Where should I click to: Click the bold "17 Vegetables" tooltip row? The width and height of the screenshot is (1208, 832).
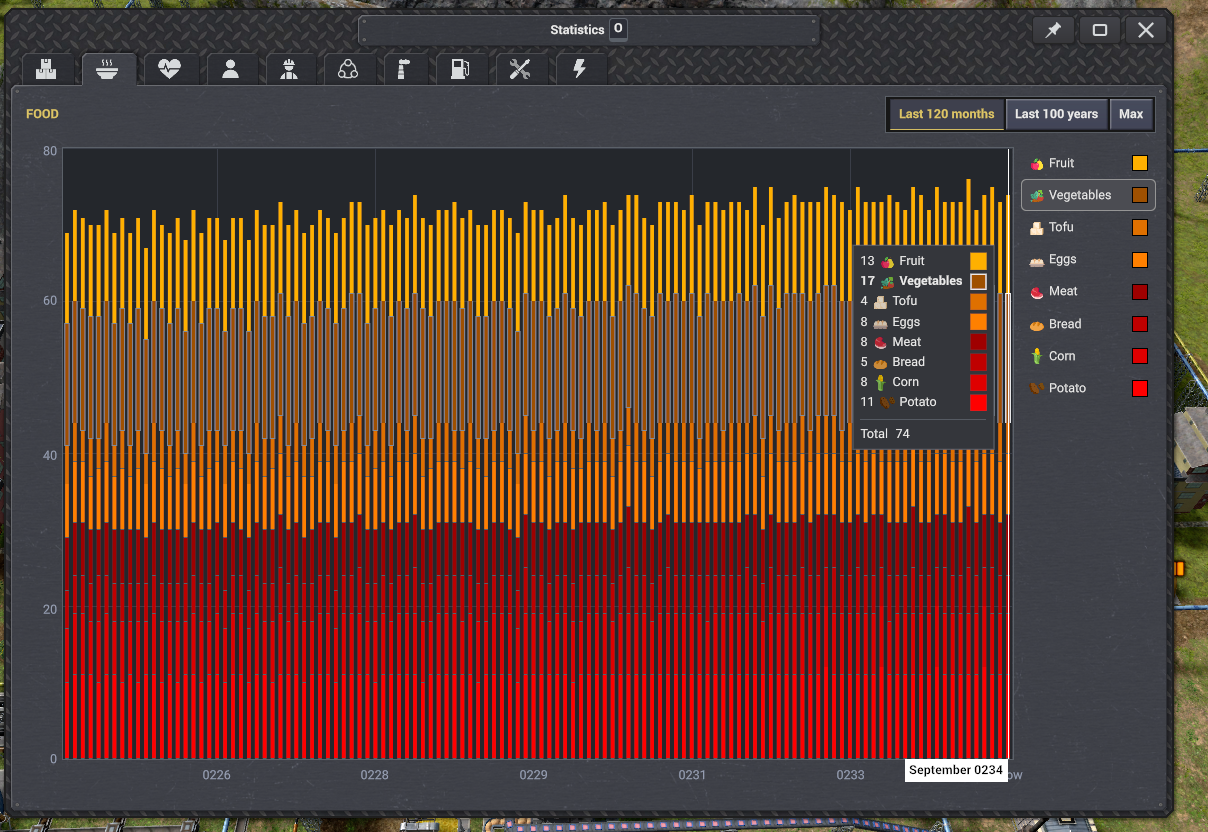coord(923,281)
